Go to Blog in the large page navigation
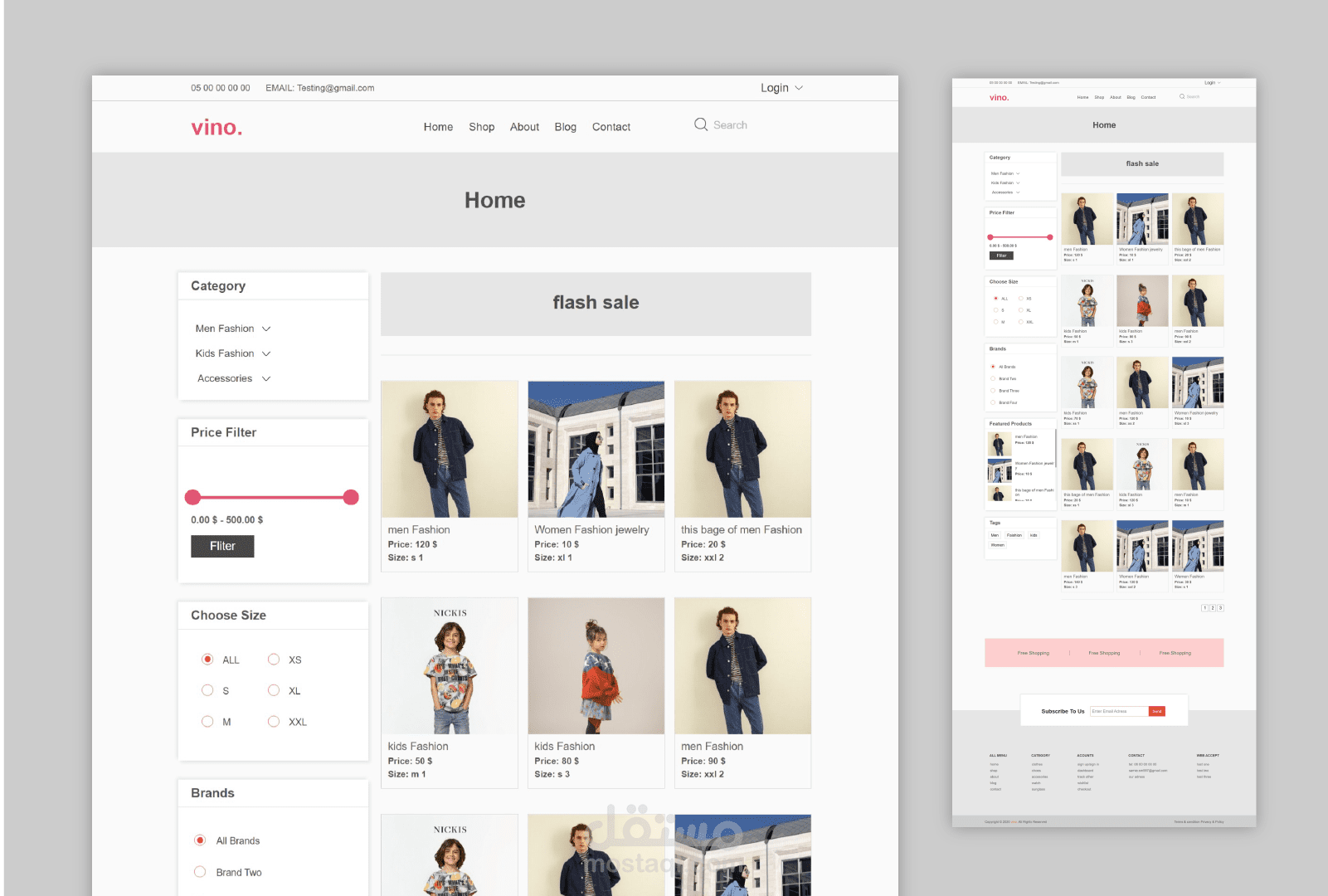Viewport: 1328px width, 896px height. coord(565,127)
